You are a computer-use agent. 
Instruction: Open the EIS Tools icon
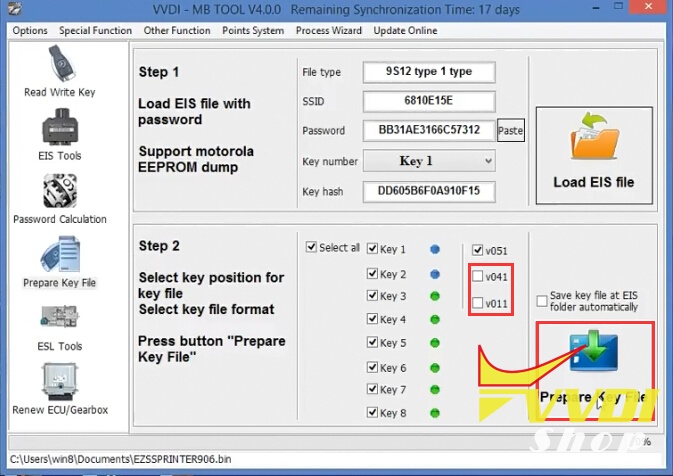(x=60, y=126)
